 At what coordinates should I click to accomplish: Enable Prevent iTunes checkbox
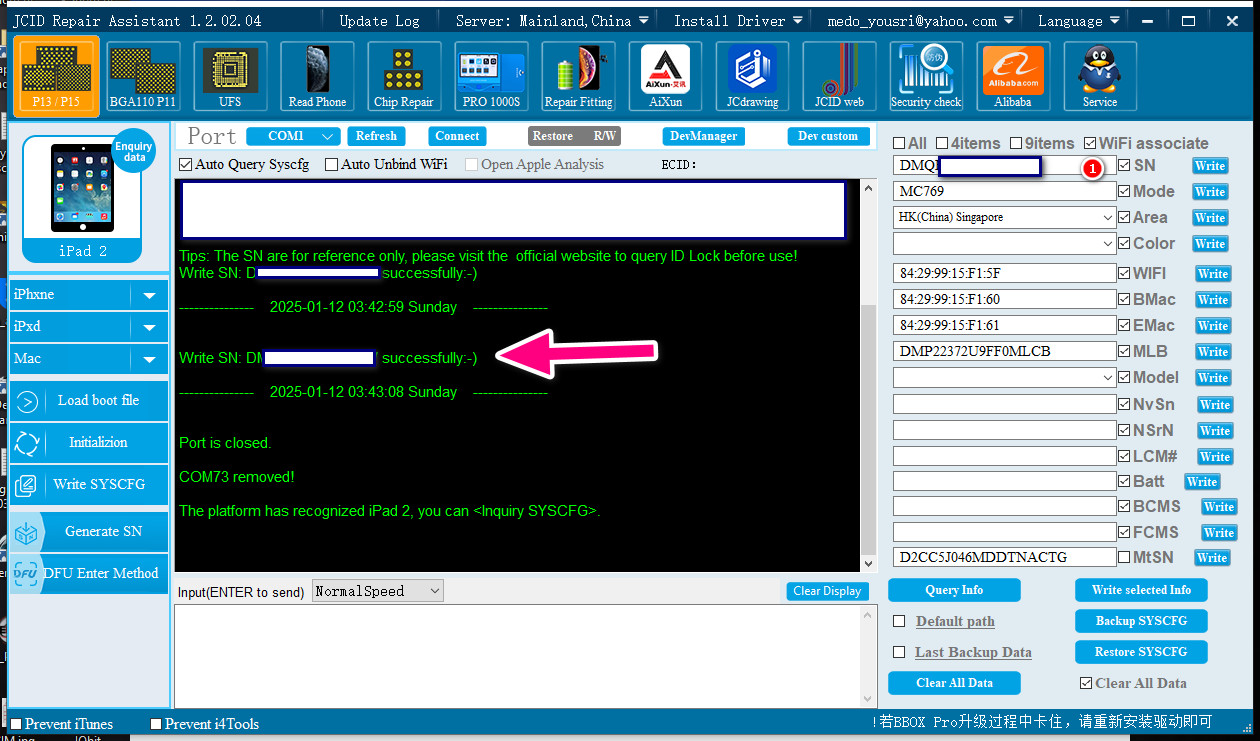click(x=16, y=724)
